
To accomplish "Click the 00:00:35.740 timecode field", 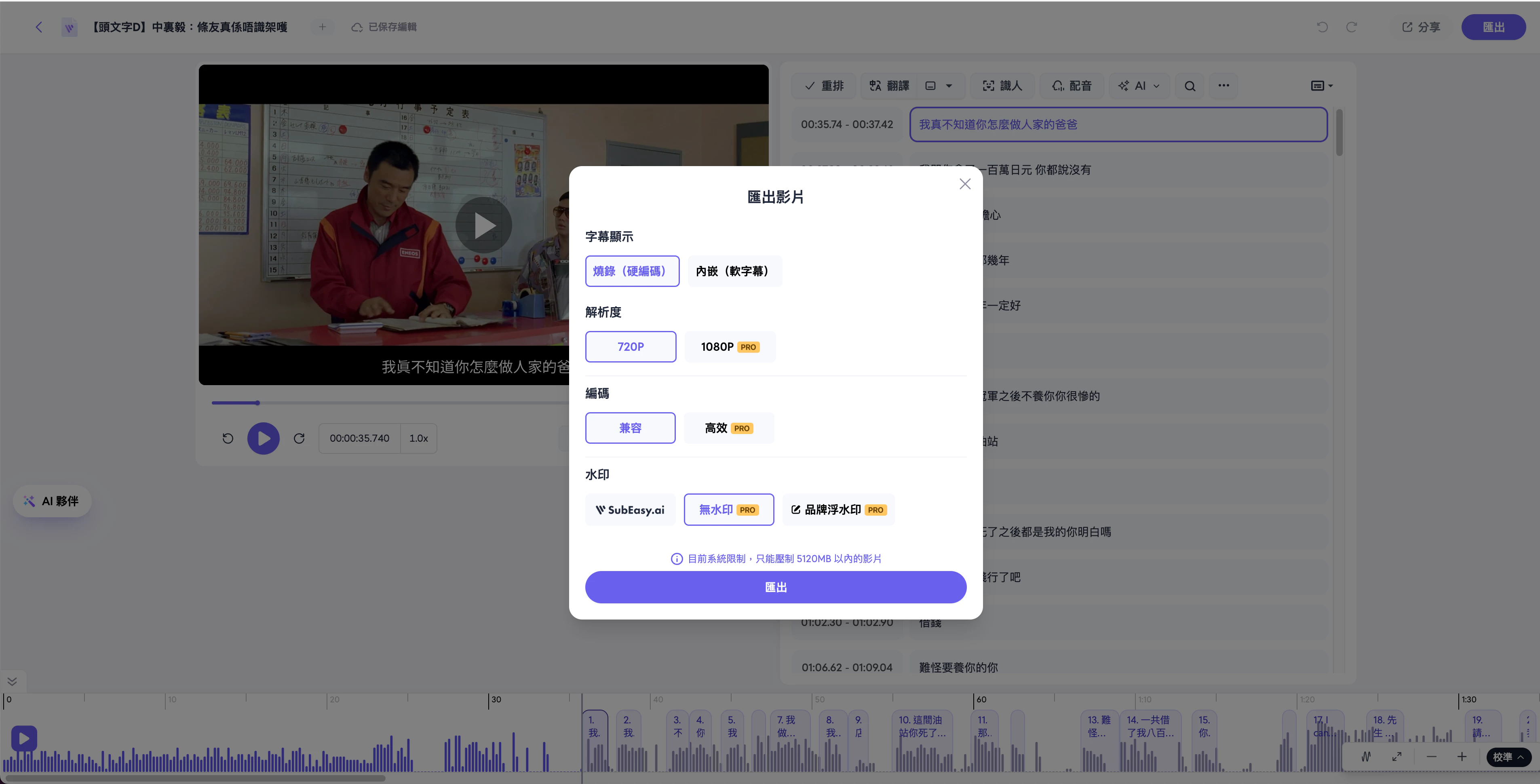I will 359,438.
